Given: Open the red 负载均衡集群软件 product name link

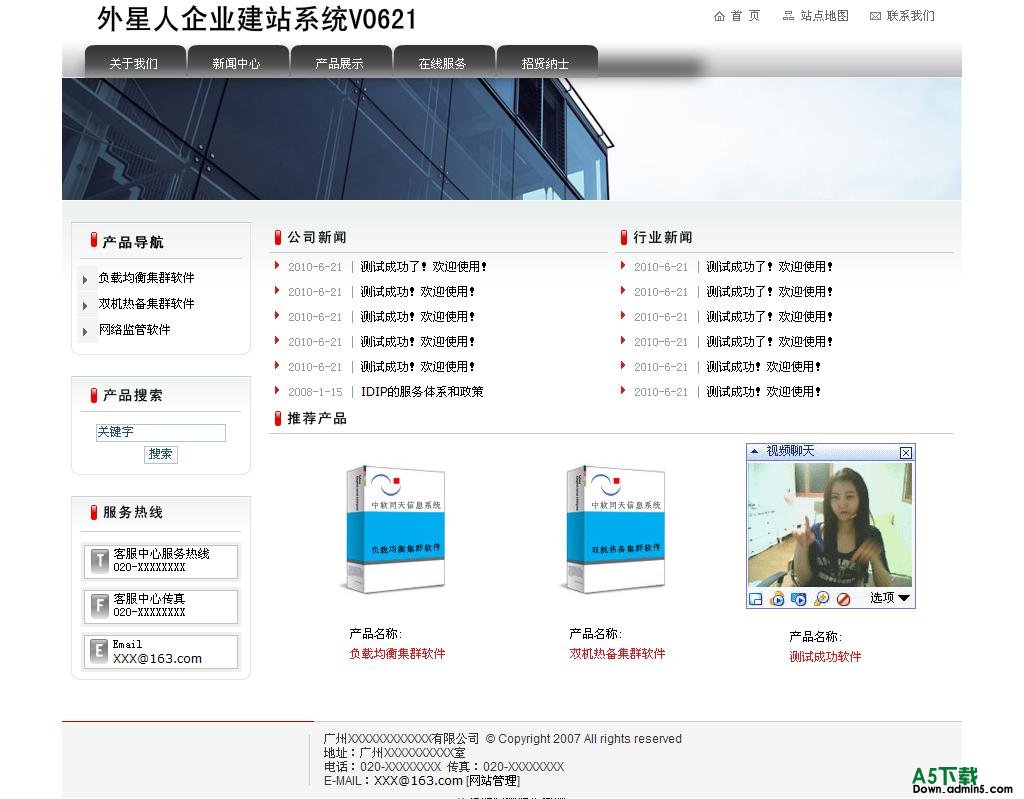Looking at the screenshot, I should point(397,653).
